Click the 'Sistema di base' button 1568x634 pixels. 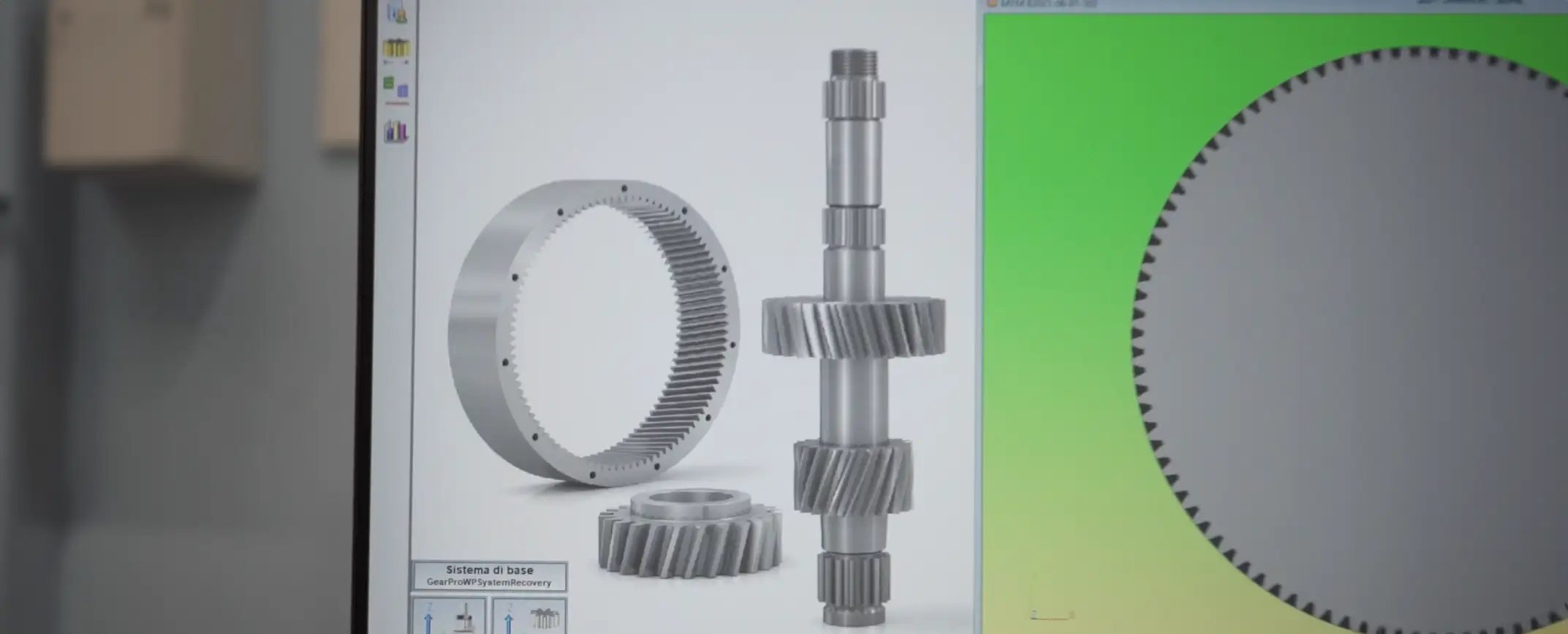point(490,576)
